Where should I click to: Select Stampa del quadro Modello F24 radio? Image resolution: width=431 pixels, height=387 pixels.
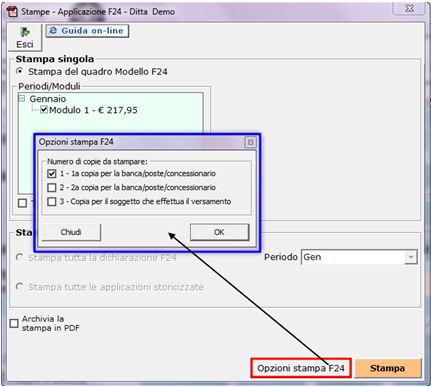coord(20,71)
